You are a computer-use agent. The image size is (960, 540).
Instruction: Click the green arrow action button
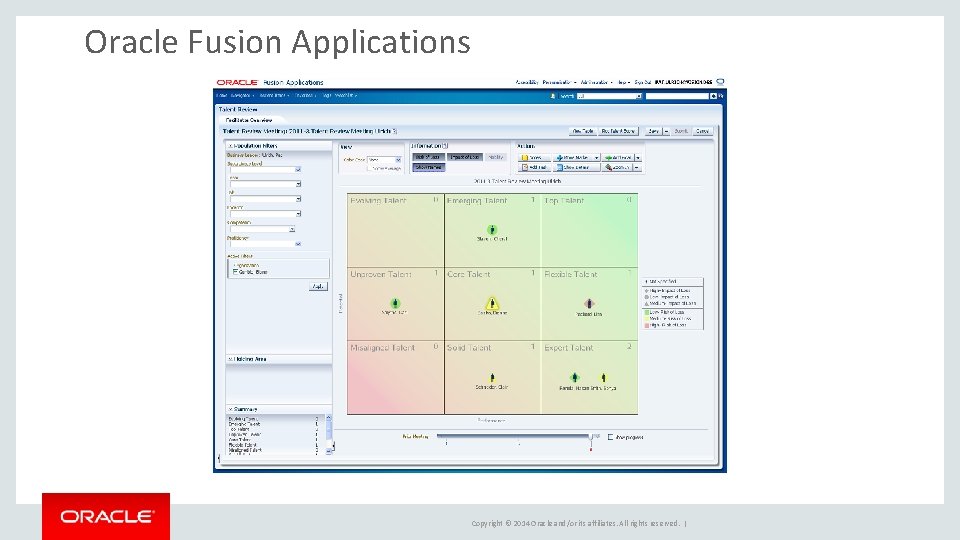618,157
